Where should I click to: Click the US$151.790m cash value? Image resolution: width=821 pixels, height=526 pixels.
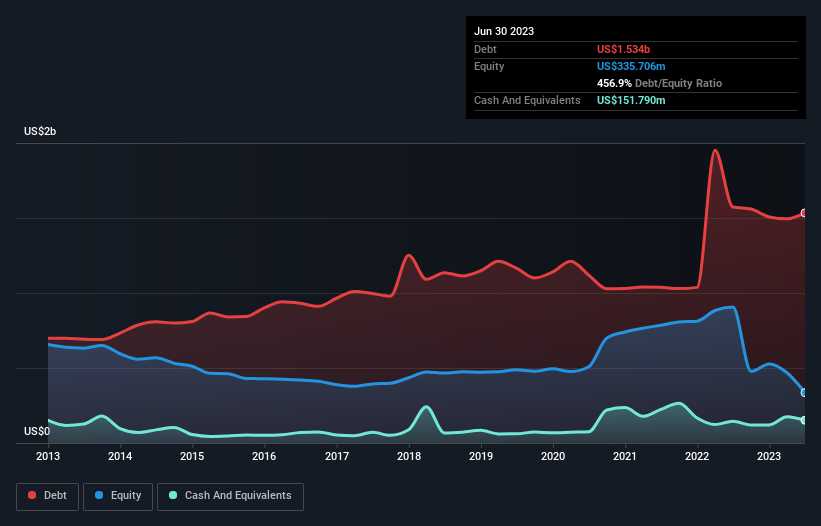(x=631, y=100)
